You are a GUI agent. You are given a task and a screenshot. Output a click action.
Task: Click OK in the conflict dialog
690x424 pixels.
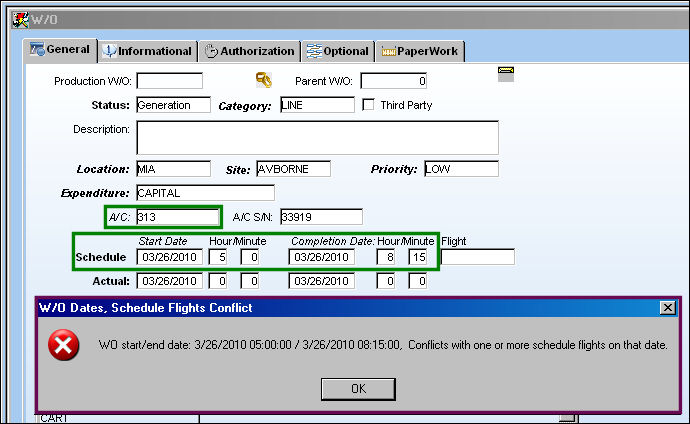click(358, 389)
